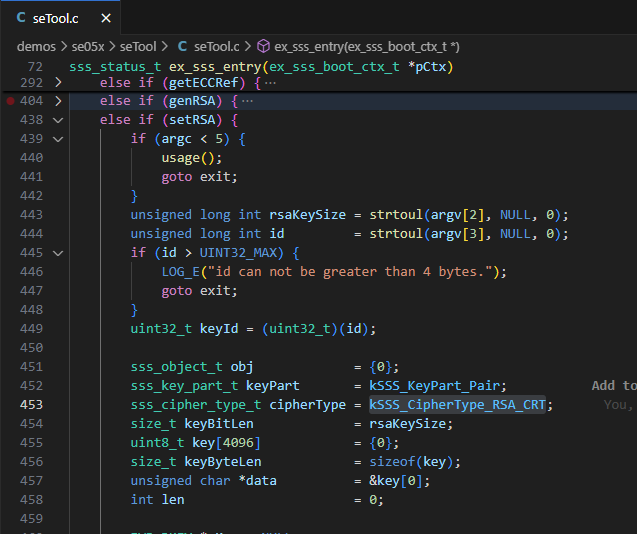Click the int len declaration on line 458
The width and height of the screenshot is (637, 534).
coord(158,499)
